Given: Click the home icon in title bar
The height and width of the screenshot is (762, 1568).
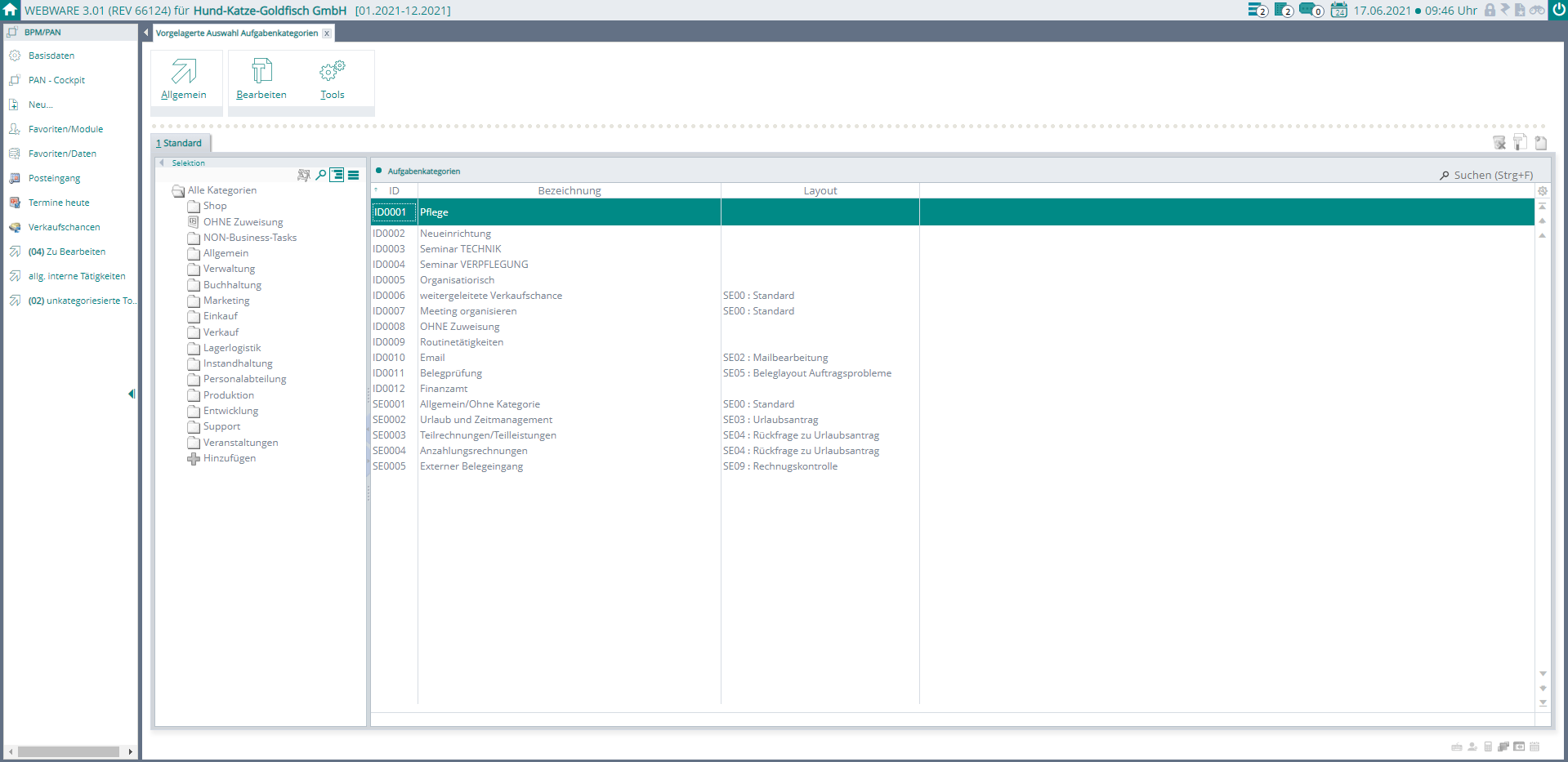Looking at the screenshot, I should point(11,10).
